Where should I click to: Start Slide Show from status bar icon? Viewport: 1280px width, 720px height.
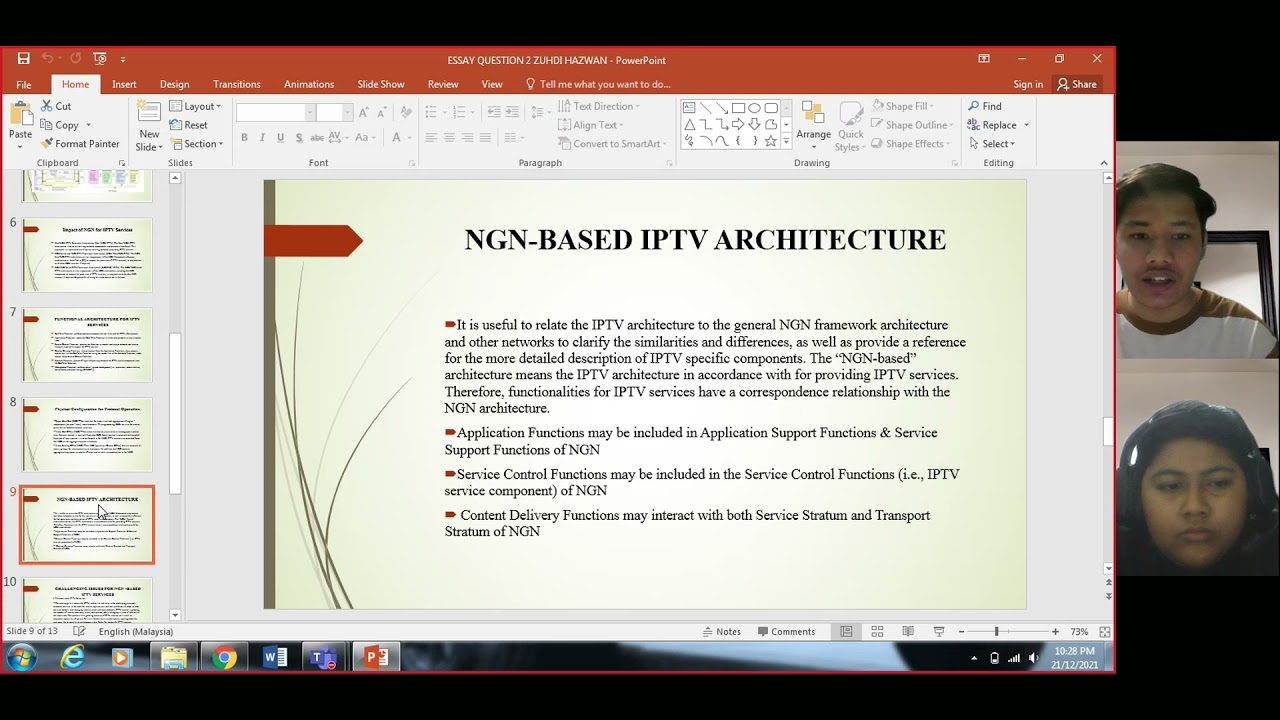[x=939, y=632]
